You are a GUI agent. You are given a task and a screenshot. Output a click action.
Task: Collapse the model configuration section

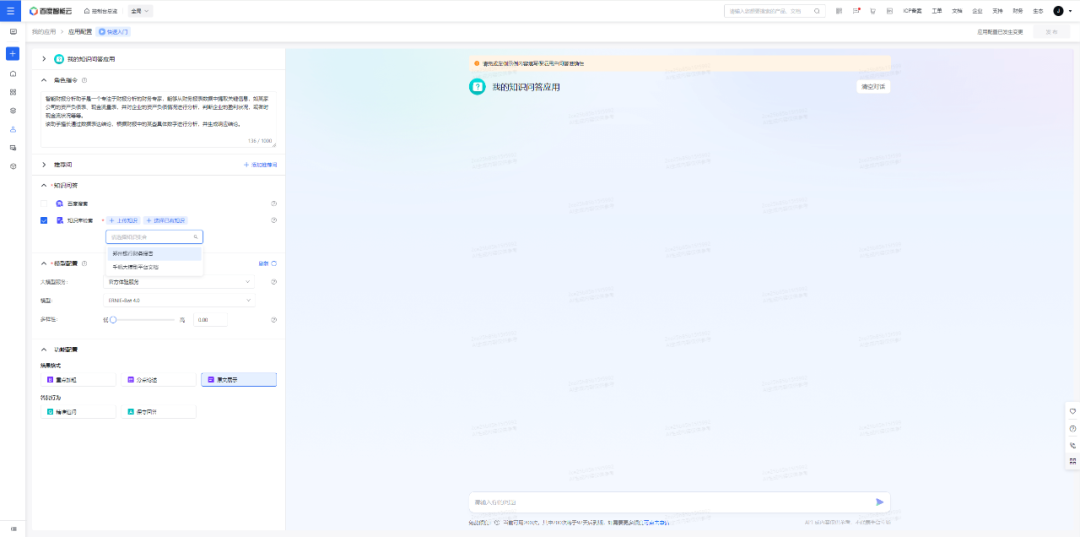click(x=44, y=264)
